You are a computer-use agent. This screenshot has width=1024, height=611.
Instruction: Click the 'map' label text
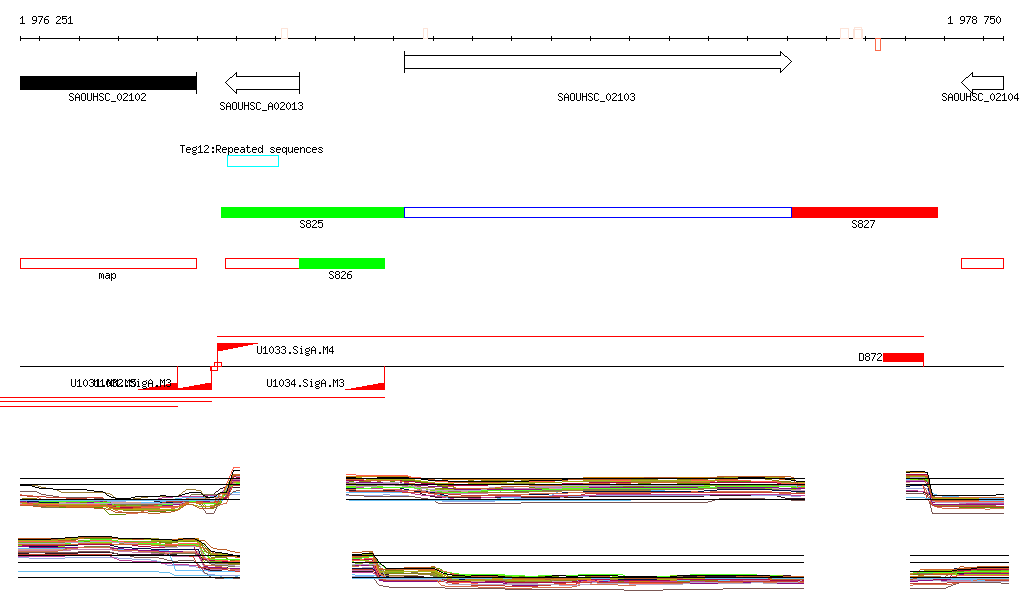pos(107,276)
